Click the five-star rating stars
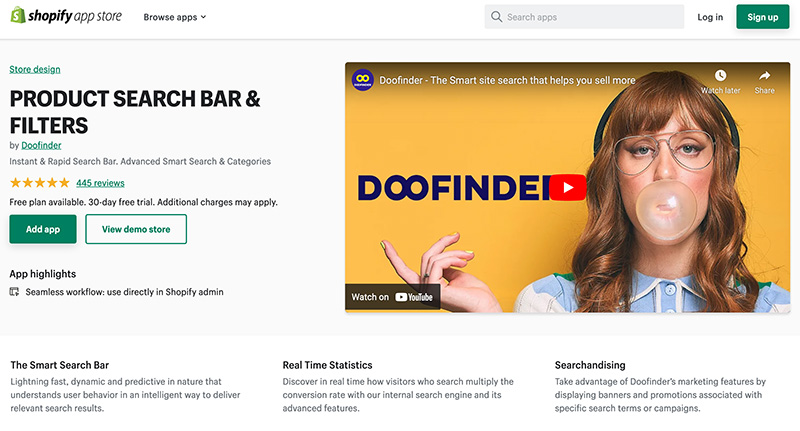This screenshot has height=431, width=800. coord(40,183)
